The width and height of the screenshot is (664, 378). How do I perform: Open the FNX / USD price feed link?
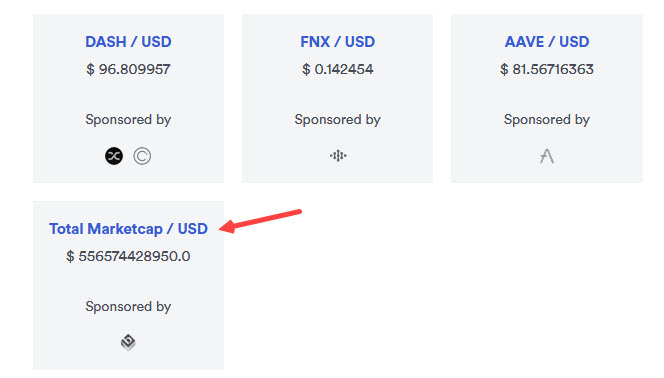338,42
